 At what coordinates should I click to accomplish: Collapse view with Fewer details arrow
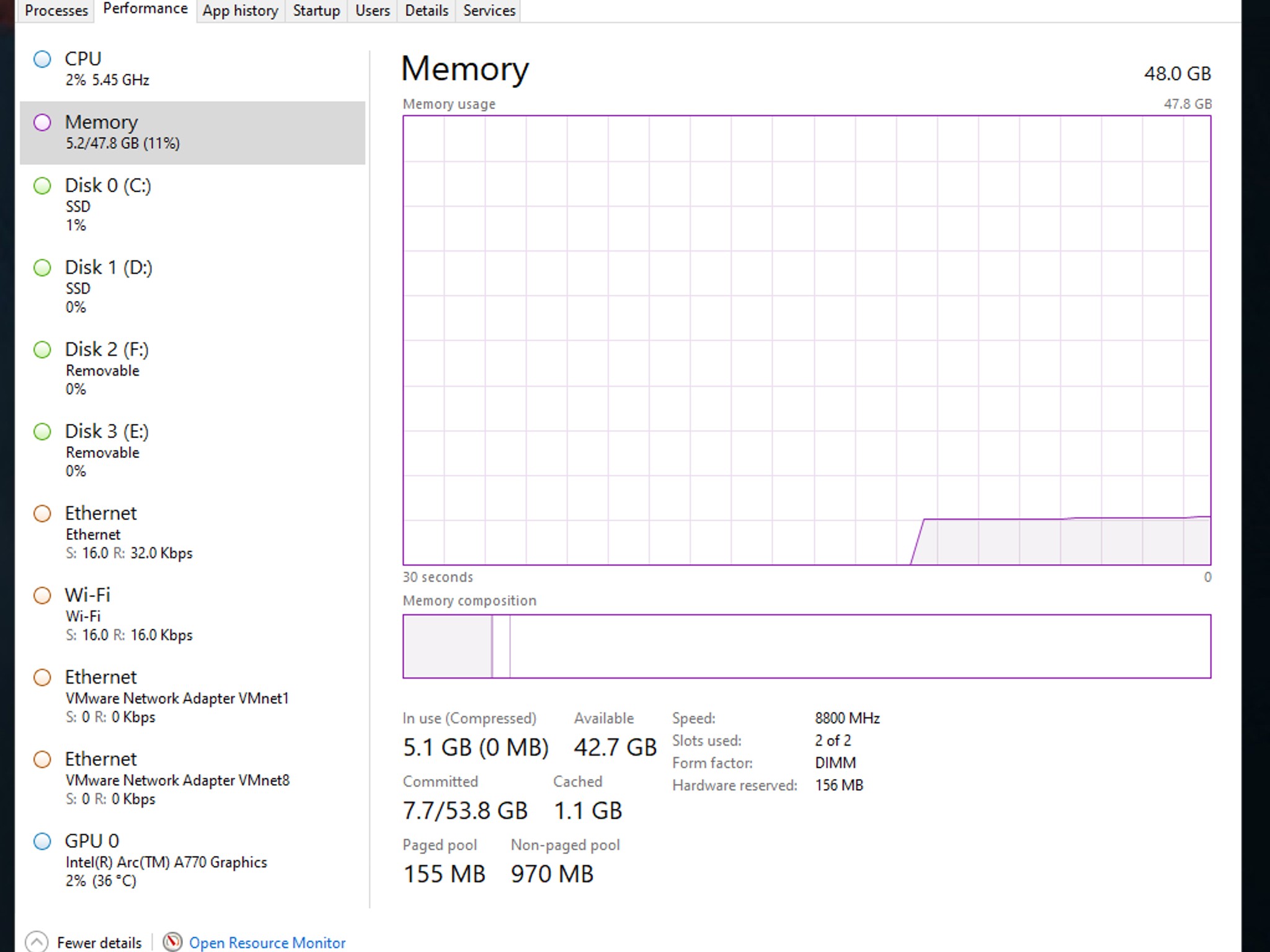(x=37, y=941)
